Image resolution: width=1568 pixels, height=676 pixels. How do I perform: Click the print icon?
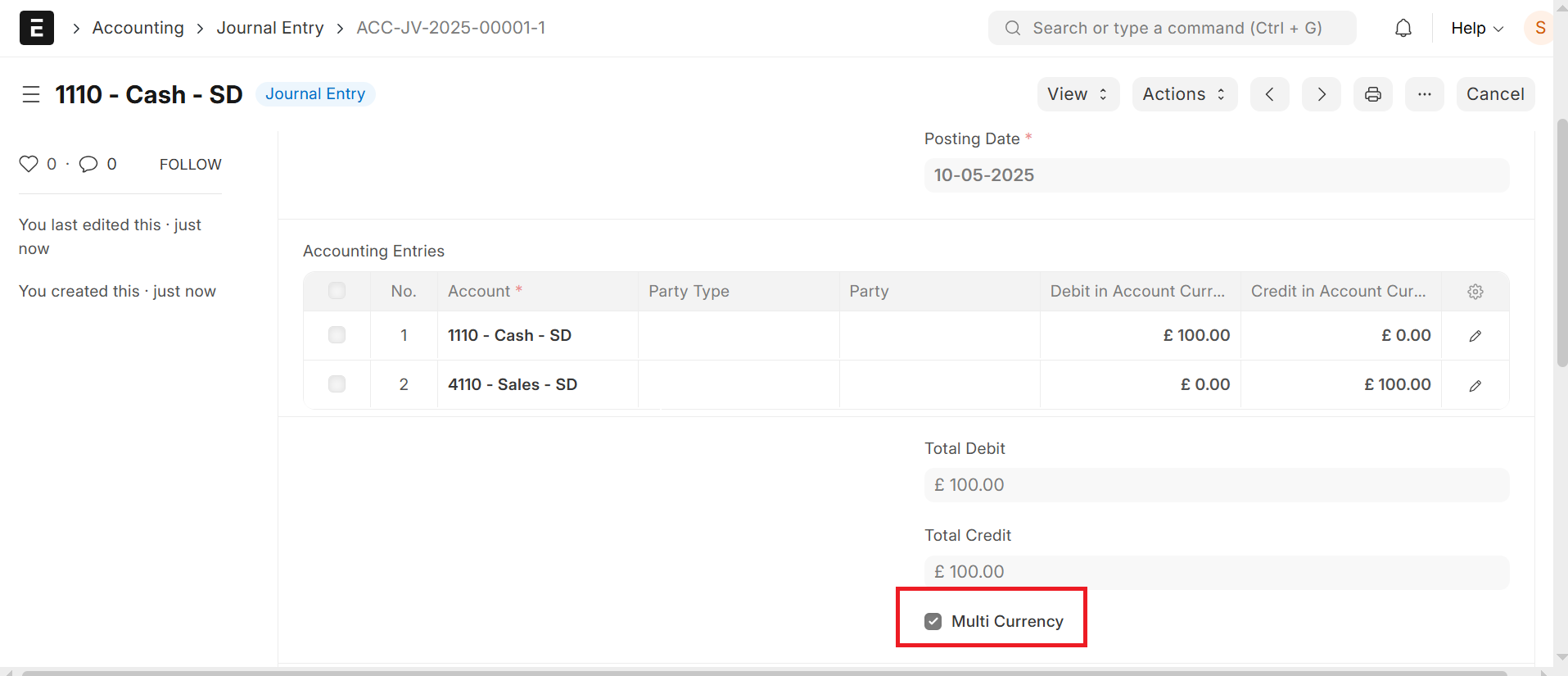tap(1372, 94)
